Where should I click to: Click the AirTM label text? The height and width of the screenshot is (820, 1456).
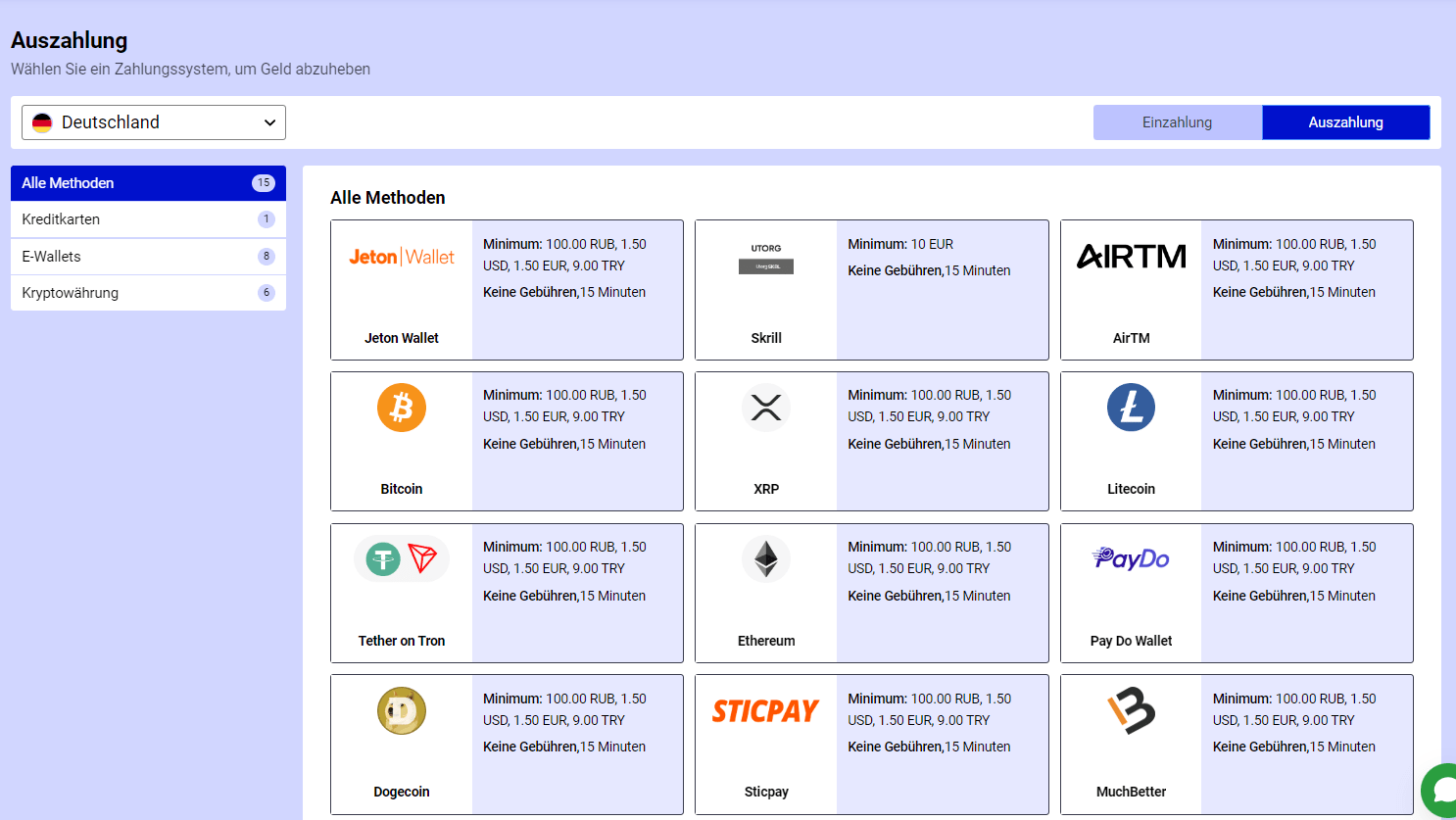[x=1131, y=338]
